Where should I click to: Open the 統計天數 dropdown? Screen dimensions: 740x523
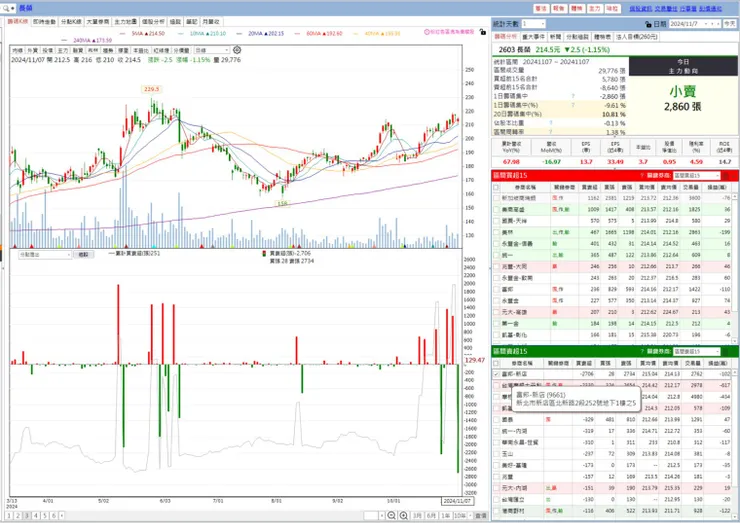[x=533, y=24]
